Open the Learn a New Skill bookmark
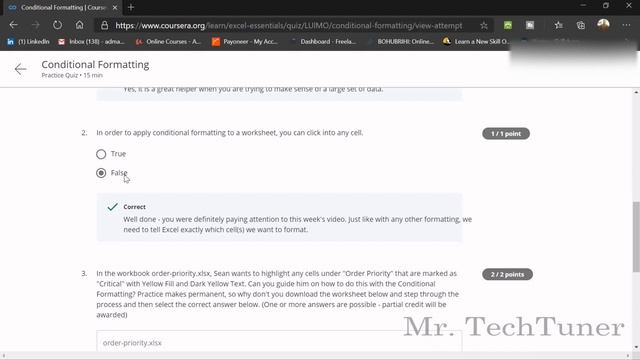Viewport: 640px width, 360px height. click(476, 41)
